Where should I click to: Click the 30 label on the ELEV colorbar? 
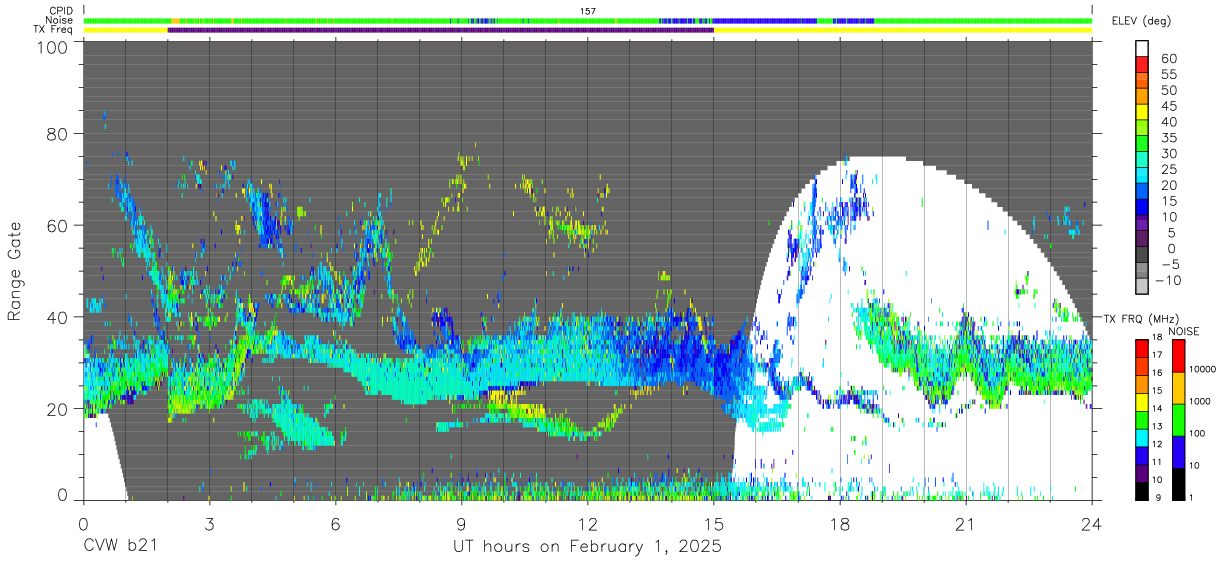1168,153
